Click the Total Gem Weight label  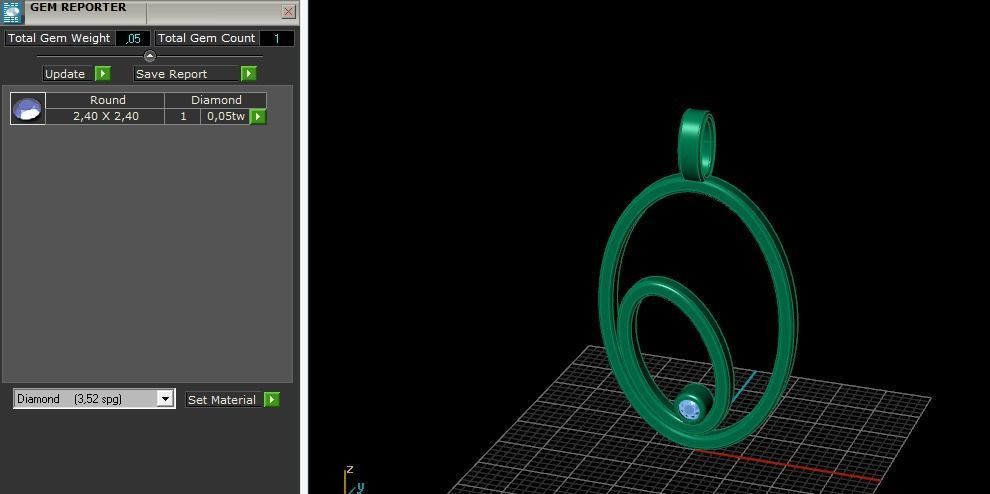point(59,39)
